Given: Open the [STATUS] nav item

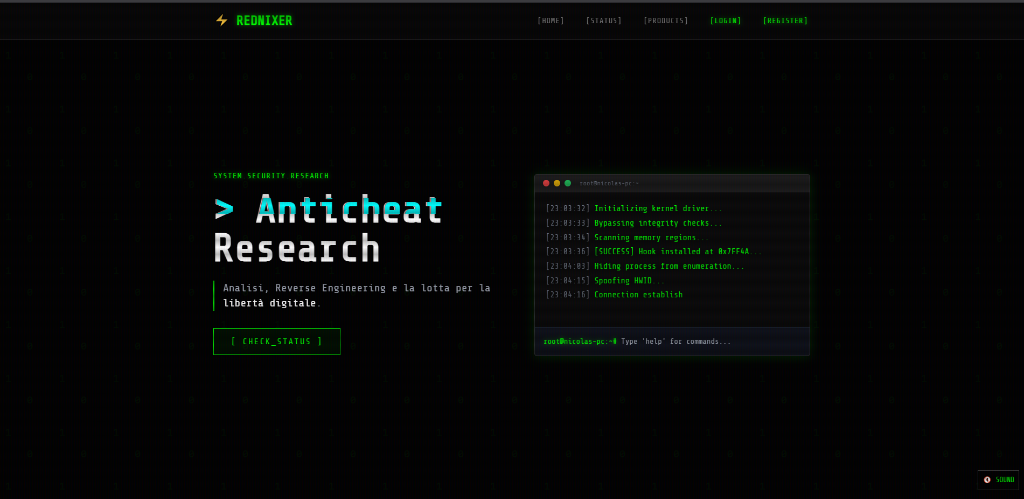Looking at the screenshot, I should pos(604,21).
